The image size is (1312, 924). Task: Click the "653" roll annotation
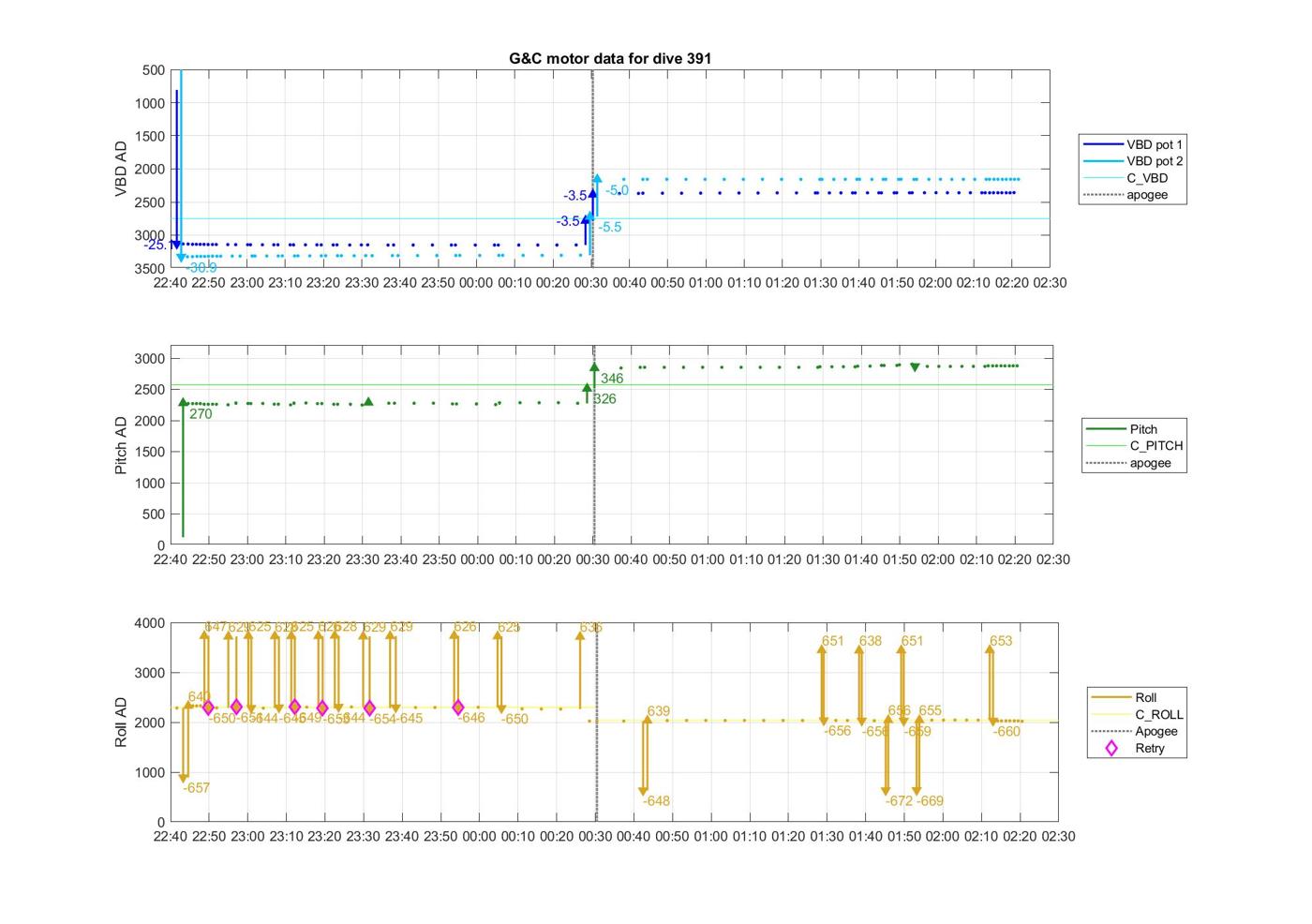[1001, 641]
